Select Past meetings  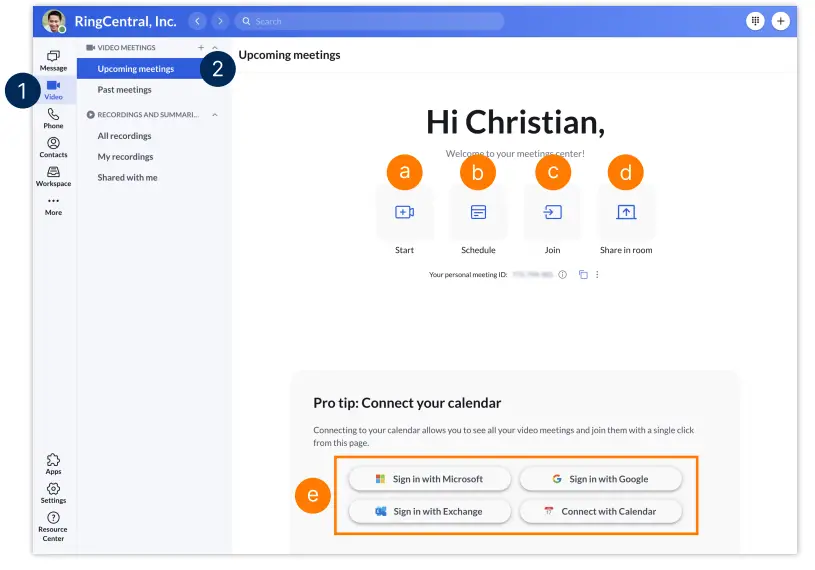(124, 89)
